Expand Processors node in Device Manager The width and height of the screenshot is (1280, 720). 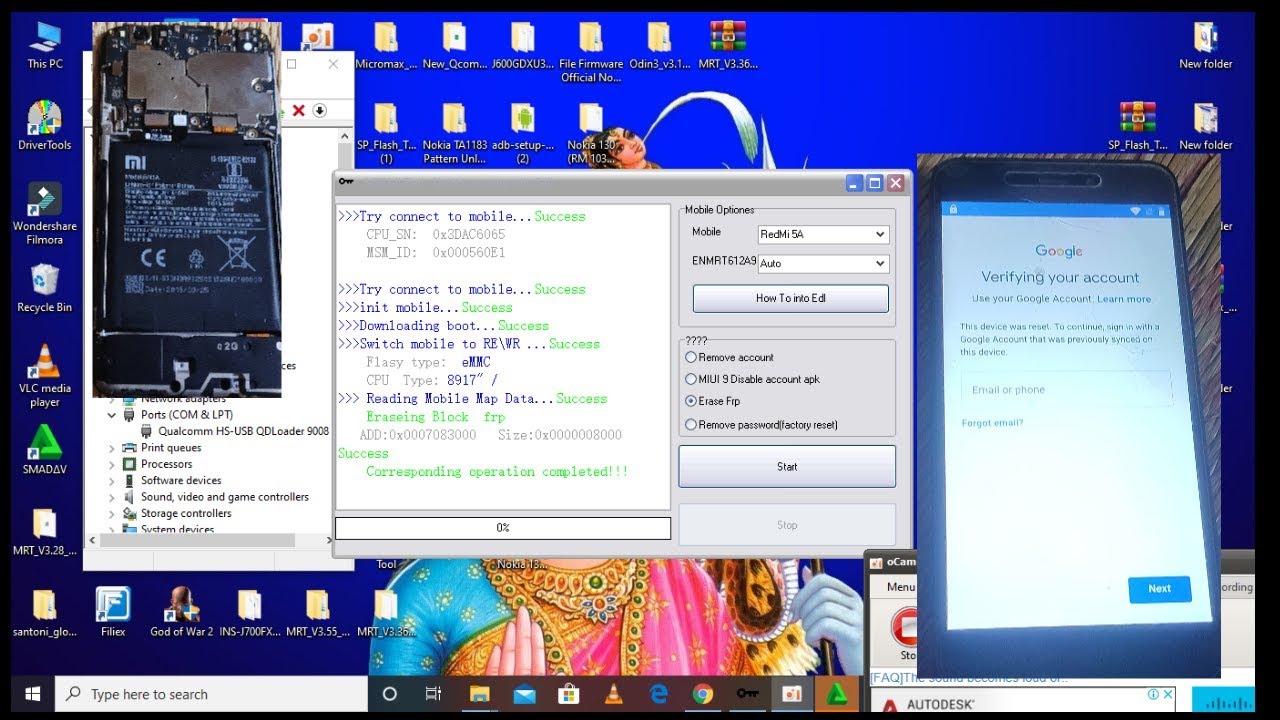111,464
